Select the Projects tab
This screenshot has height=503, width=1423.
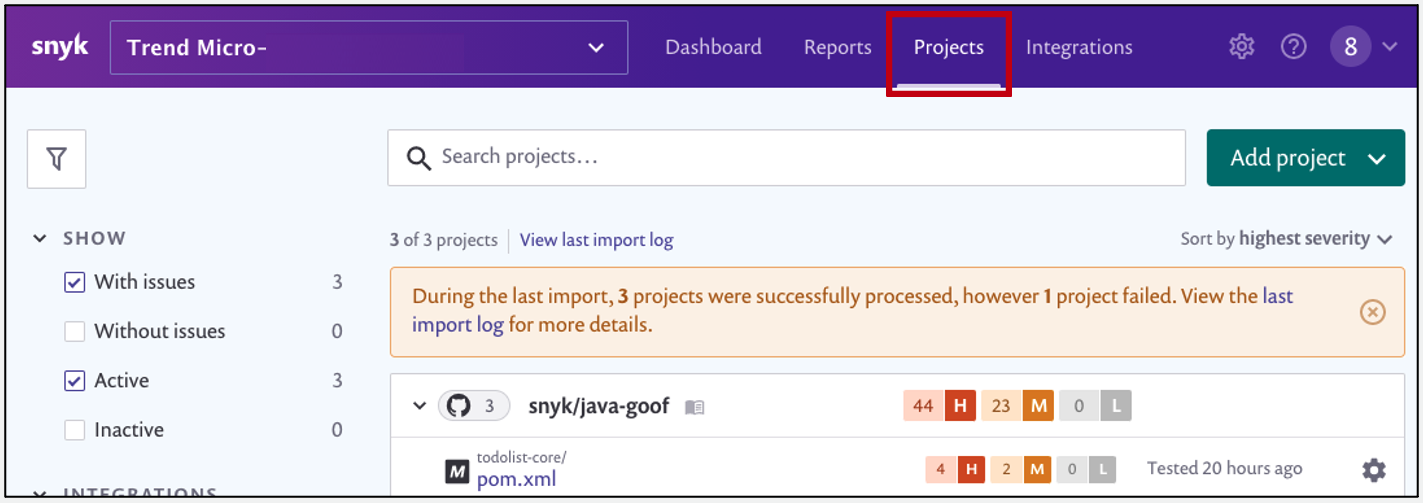tap(948, 47)
